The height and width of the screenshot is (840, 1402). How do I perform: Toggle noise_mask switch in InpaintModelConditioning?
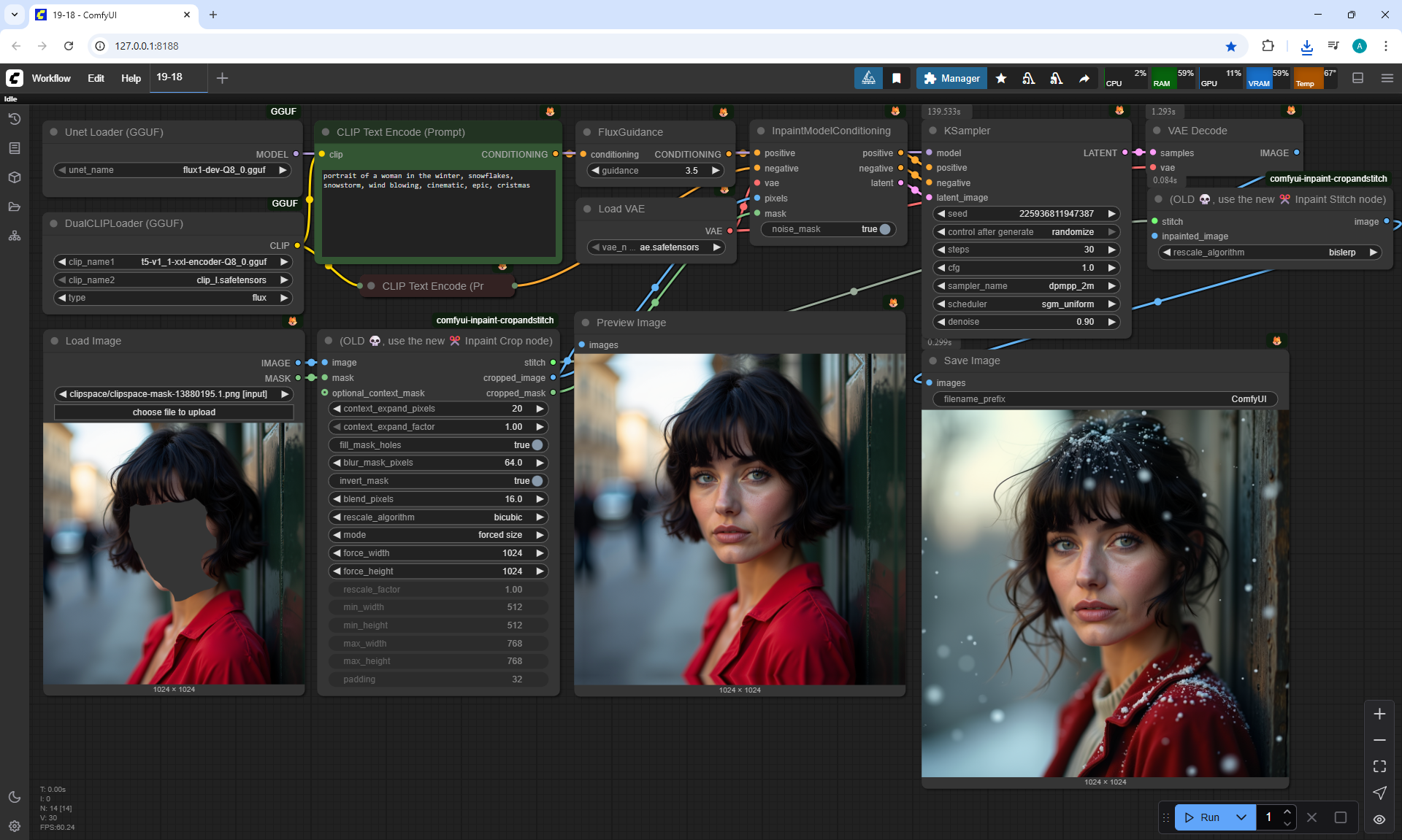(x=884, y=229)
